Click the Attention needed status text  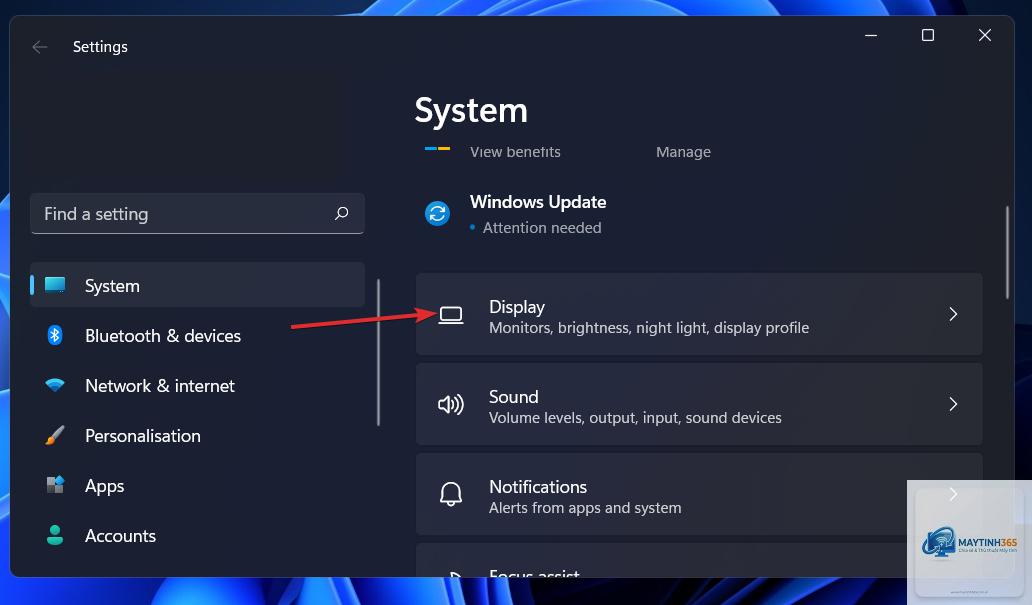pos(542,228)
